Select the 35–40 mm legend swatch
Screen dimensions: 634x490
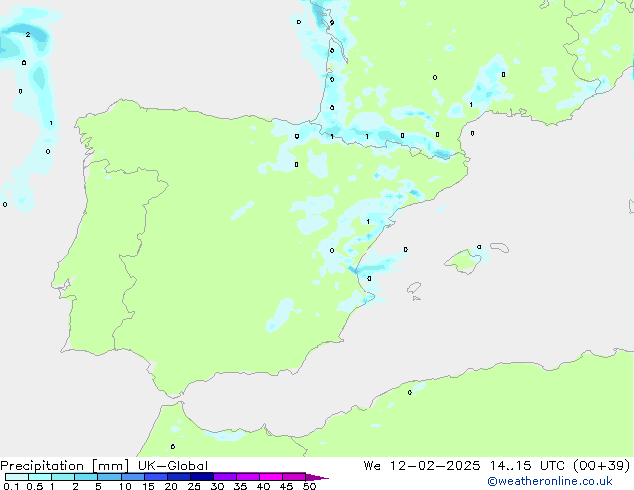pos(247,477)
